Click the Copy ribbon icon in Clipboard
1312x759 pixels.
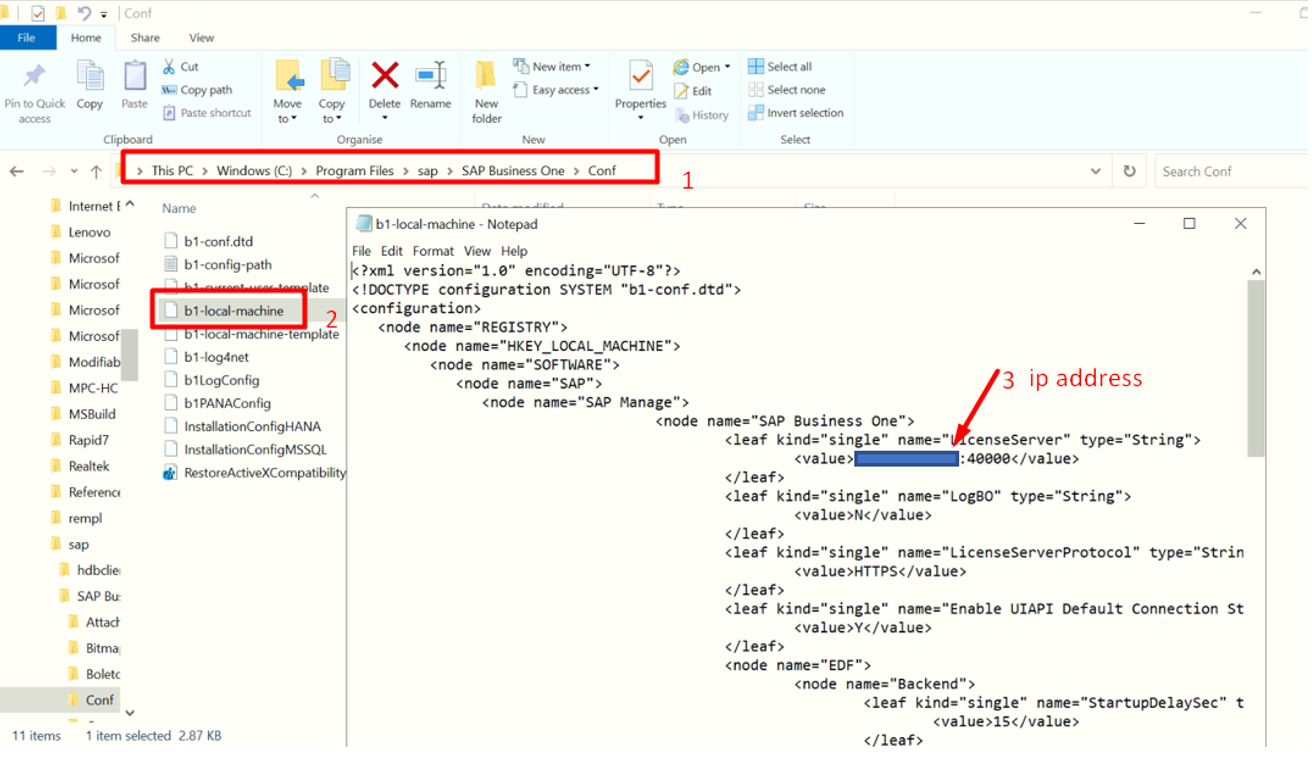[90, 77]
